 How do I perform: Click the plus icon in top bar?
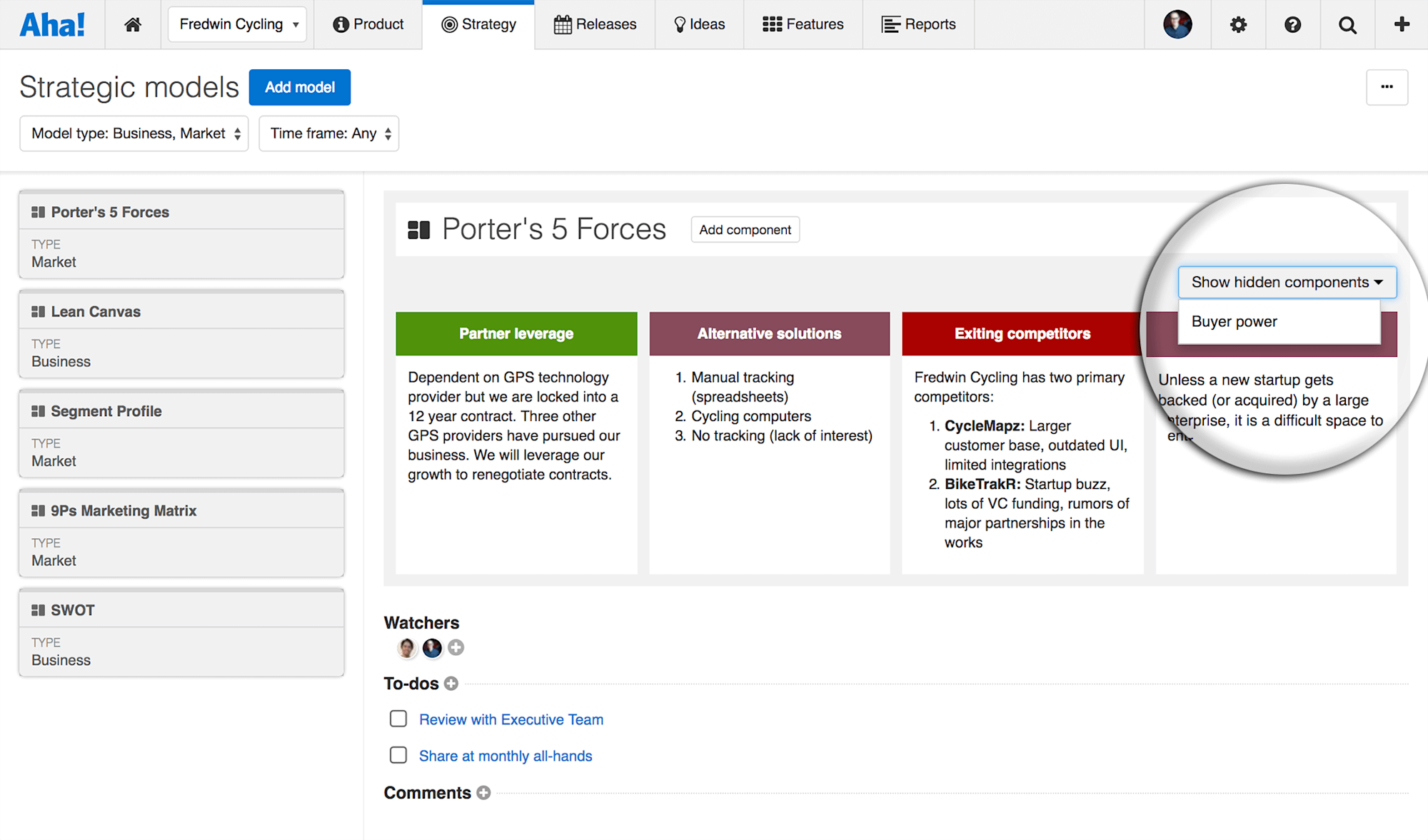(x=1402, y=24)
